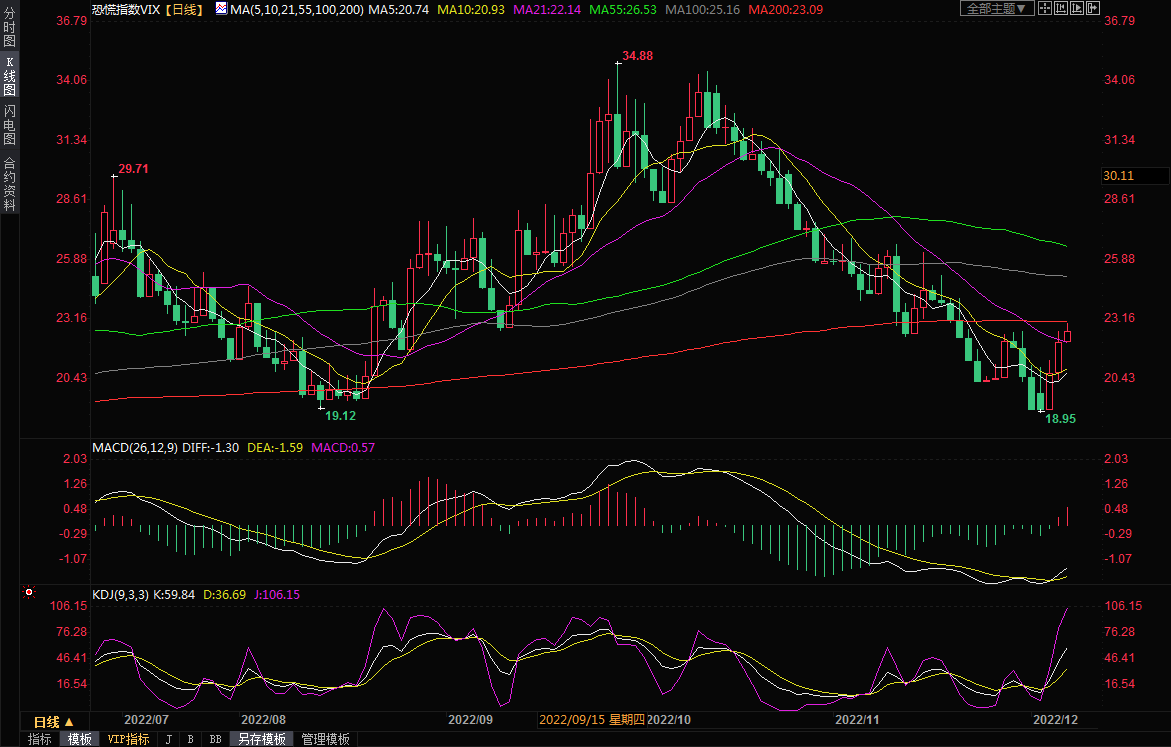Viewport: 1171px width, 747px height.
Task: Select the K线图 side tab
Action: pyautogui.click(x=9, y=77)
